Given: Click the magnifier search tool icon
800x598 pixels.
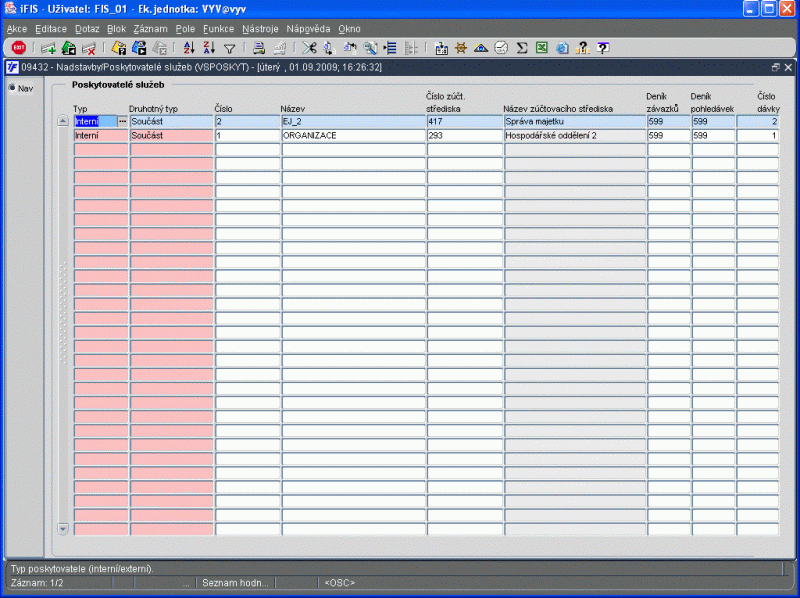Looking at the screenshot, I should [x=370, y=48].
